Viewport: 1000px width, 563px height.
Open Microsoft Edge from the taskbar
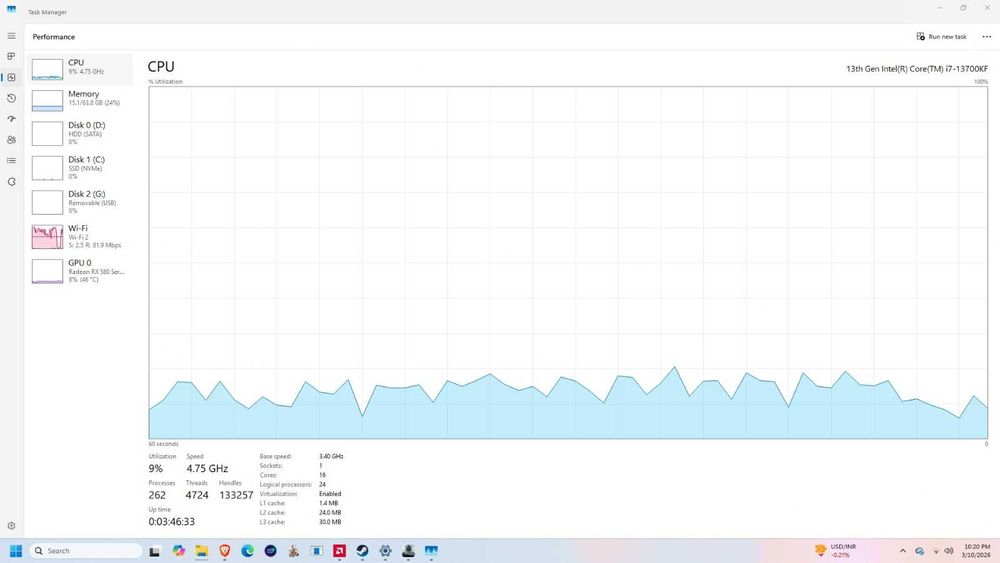point(247,551)
